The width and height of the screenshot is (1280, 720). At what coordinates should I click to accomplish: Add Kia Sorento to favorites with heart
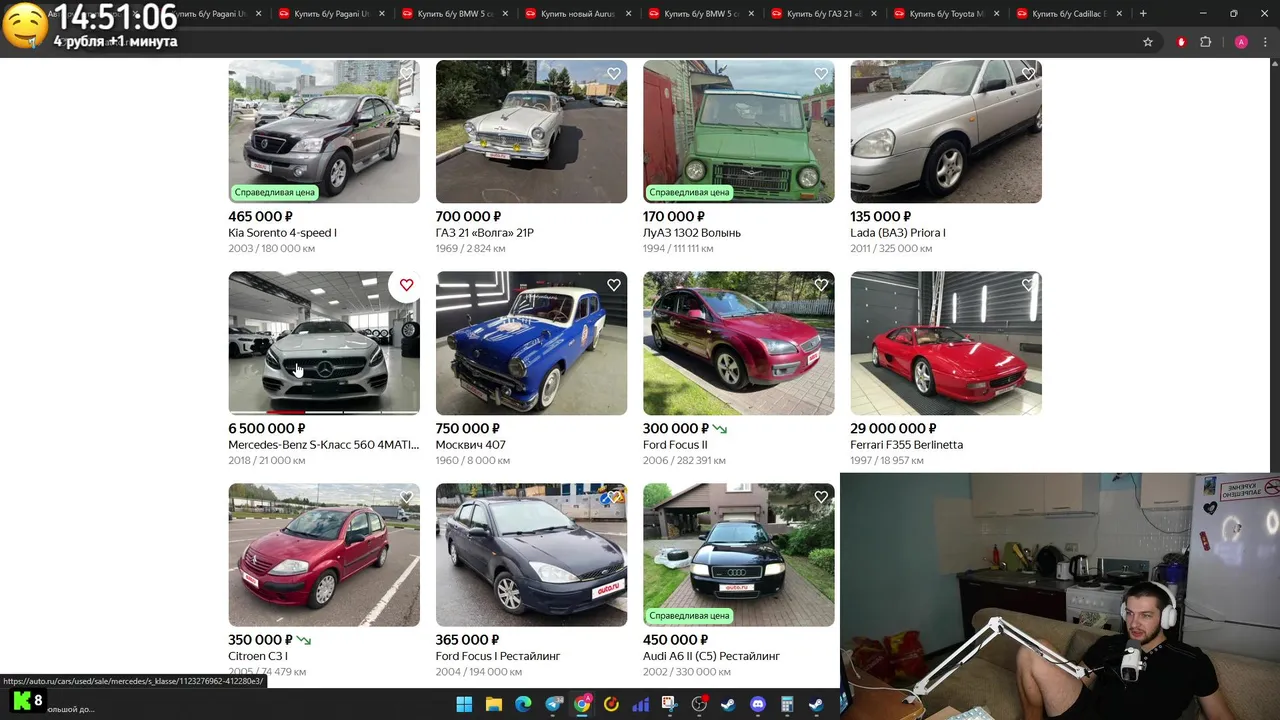406,74
